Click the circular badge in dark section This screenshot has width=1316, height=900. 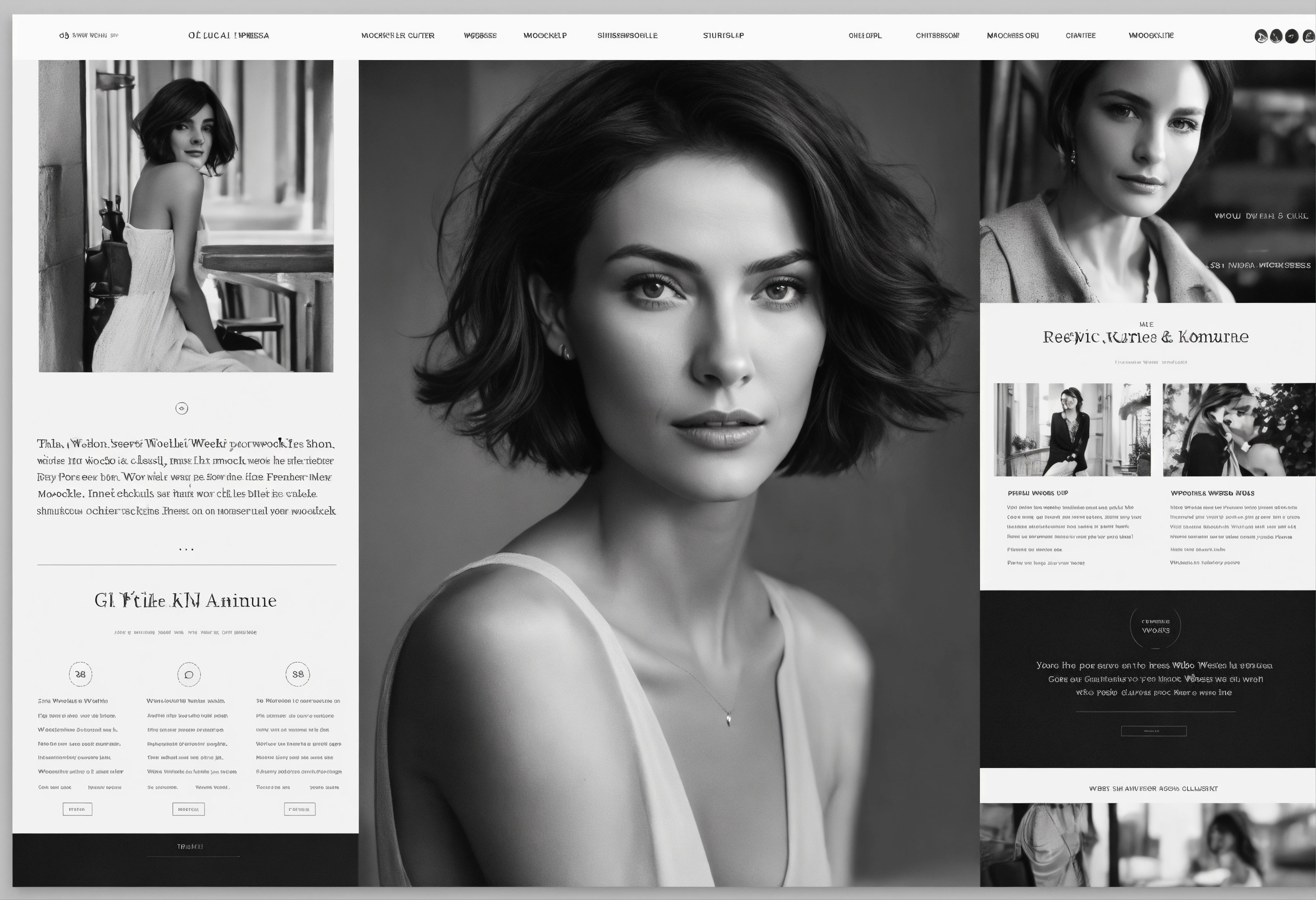click(1155, 627)
